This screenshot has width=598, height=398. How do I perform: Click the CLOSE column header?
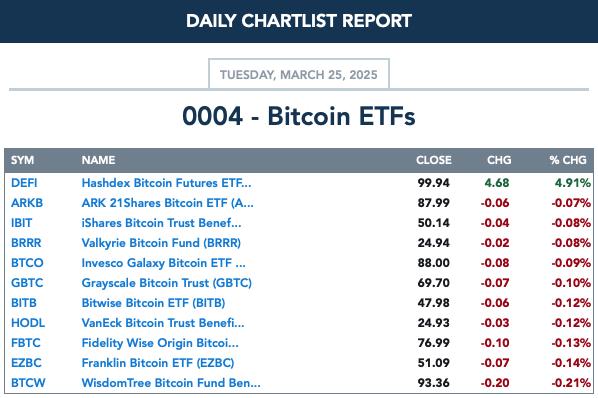(x=434, y=160)
